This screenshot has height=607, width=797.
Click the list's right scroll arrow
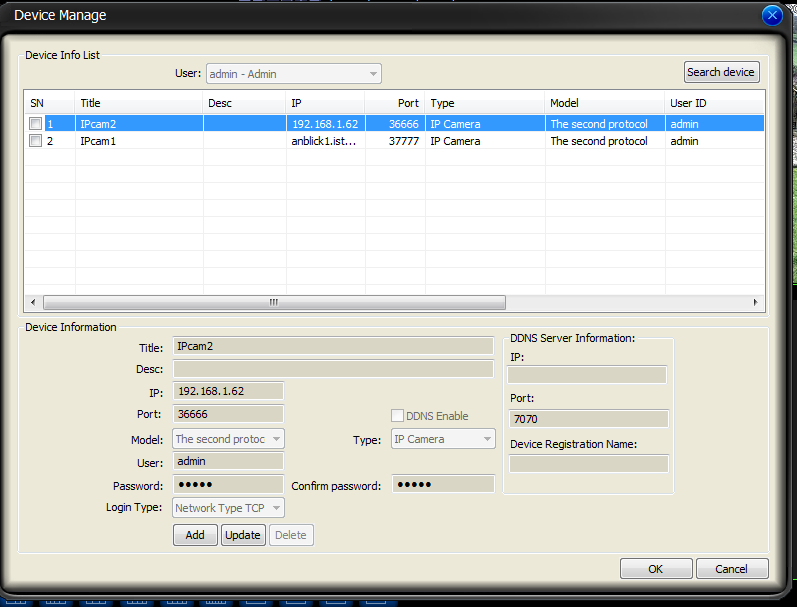click(756, 302)
